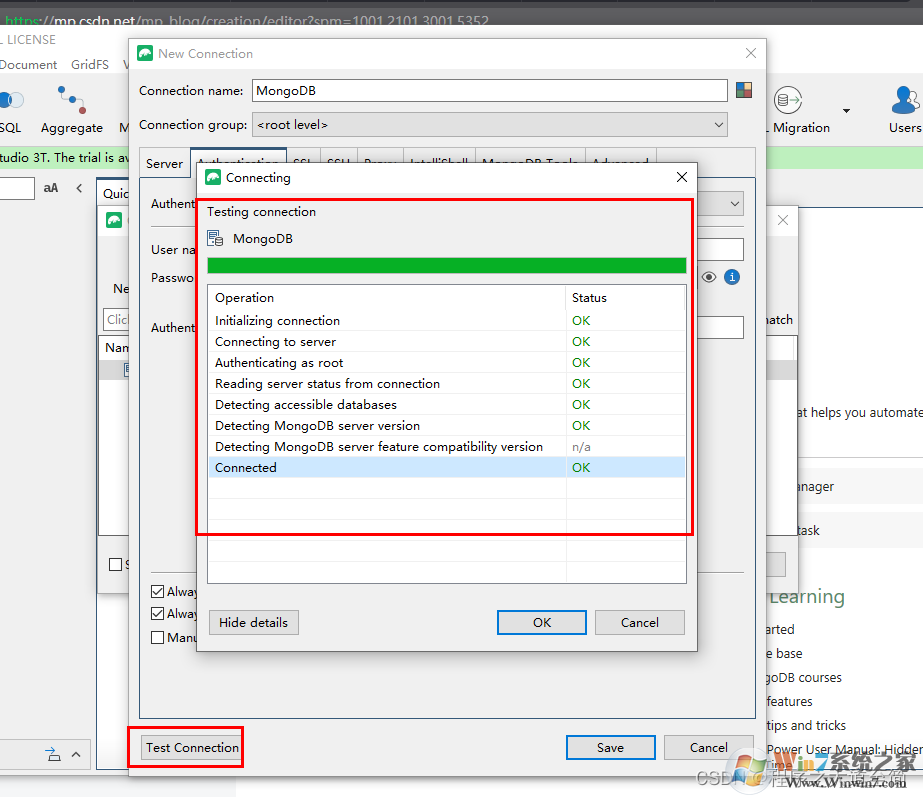This screenshot has height=797, width=923.
Task: Tick the checkbox in Connection Manager window
Action: tap(115, 564)
